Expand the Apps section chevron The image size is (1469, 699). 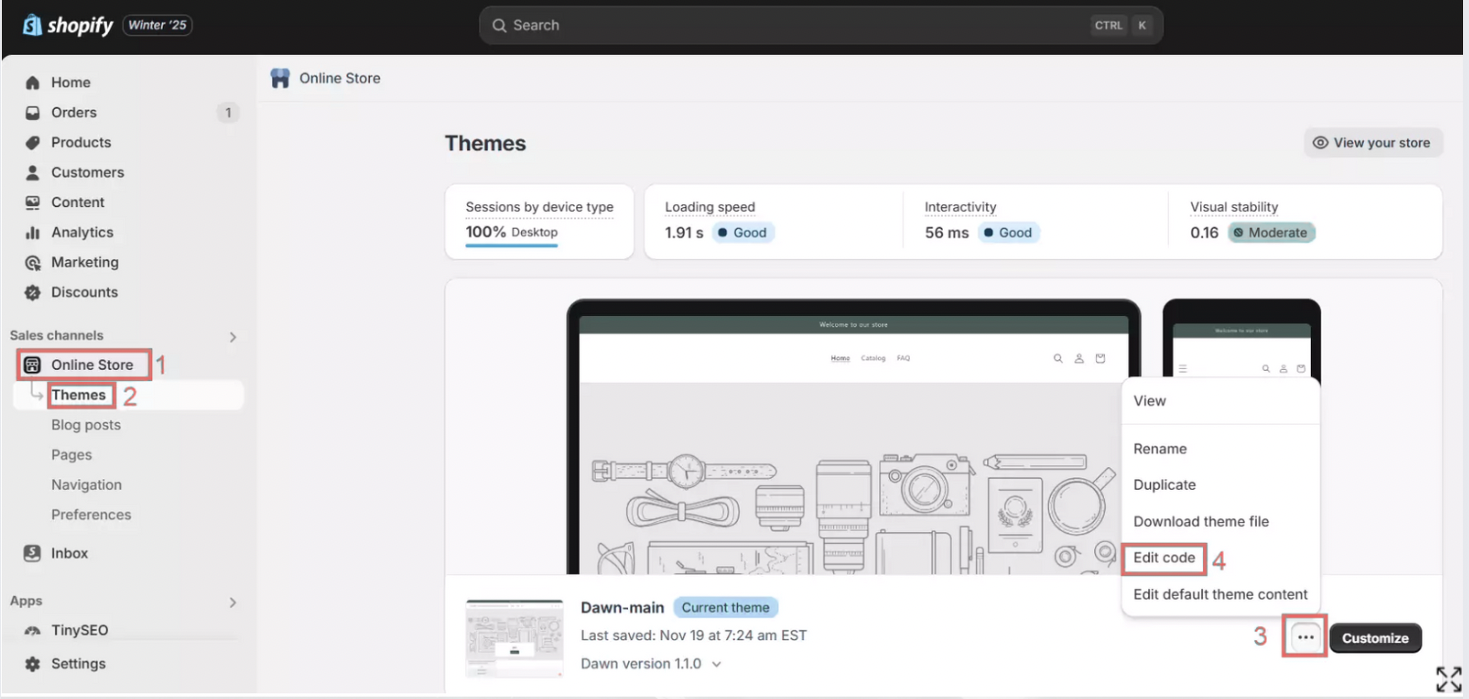click(232, 602)
